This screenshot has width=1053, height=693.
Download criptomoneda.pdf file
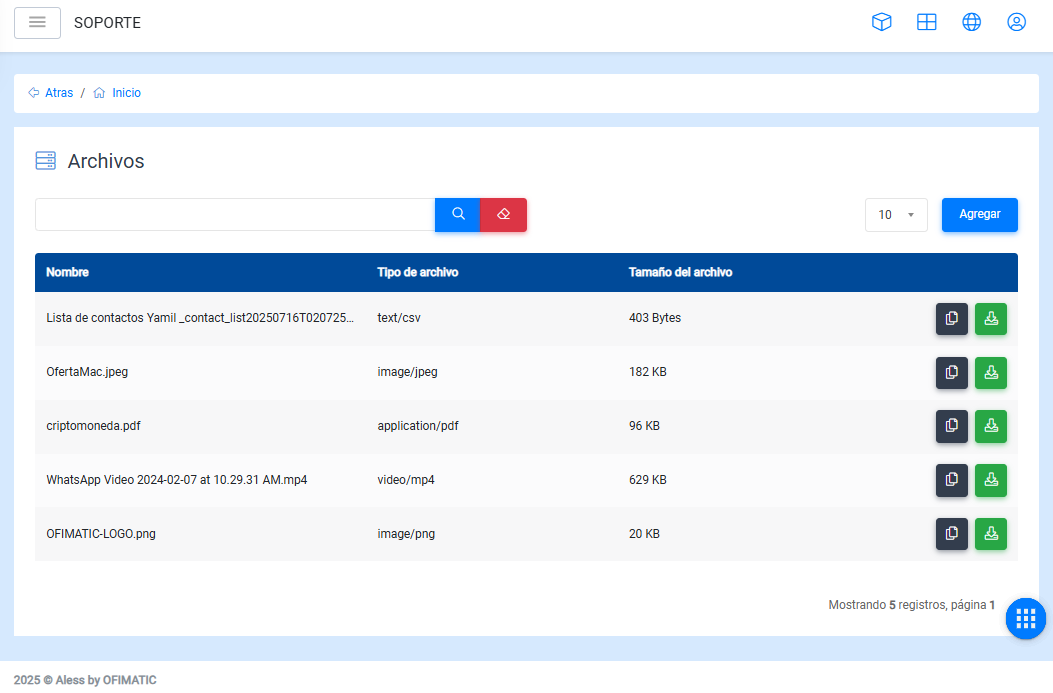click(x=990, y=426)
